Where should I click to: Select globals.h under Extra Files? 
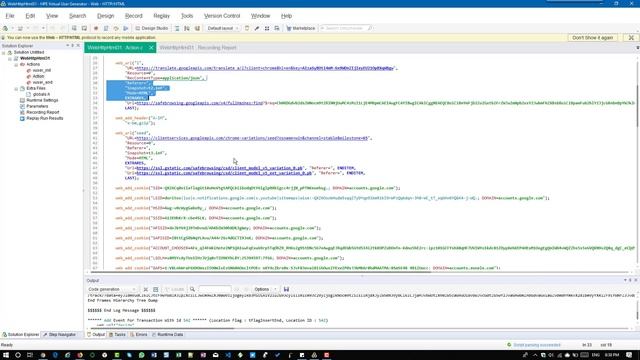tap(41, 94)
